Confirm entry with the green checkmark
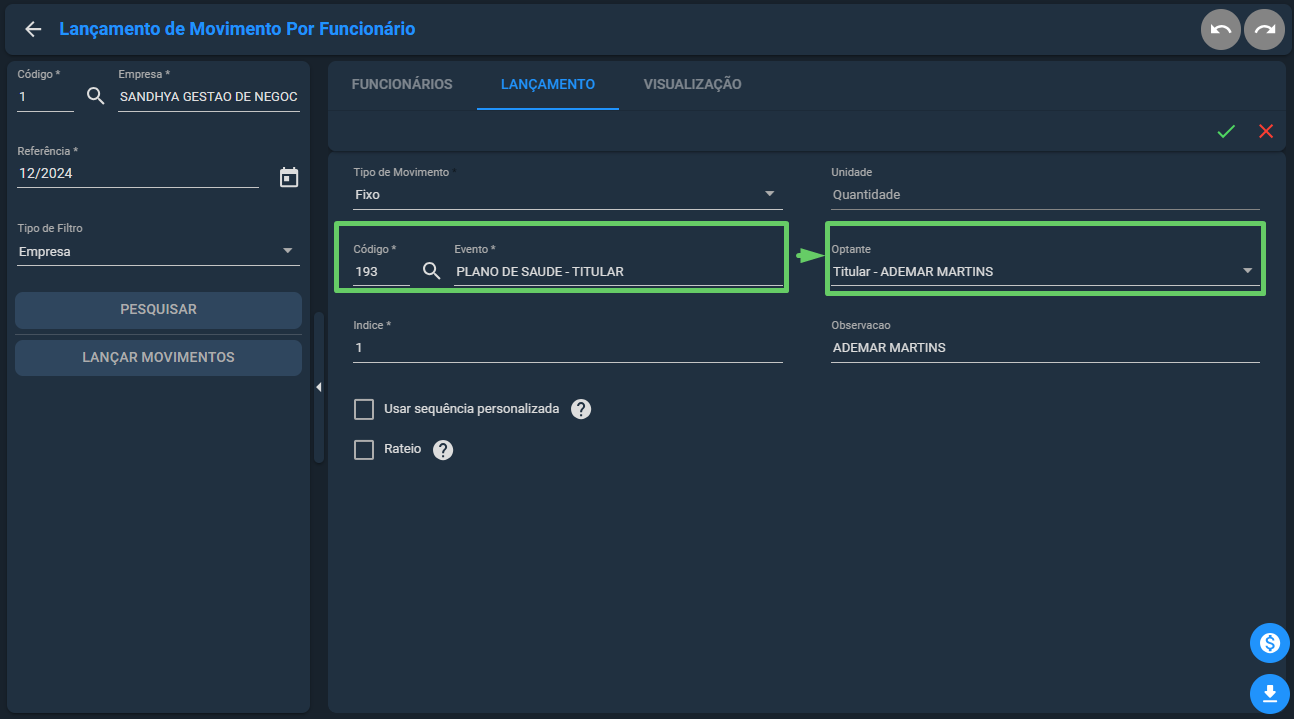The height and width of the screenshot is (719, 1294). click(x=1226, y=131)
